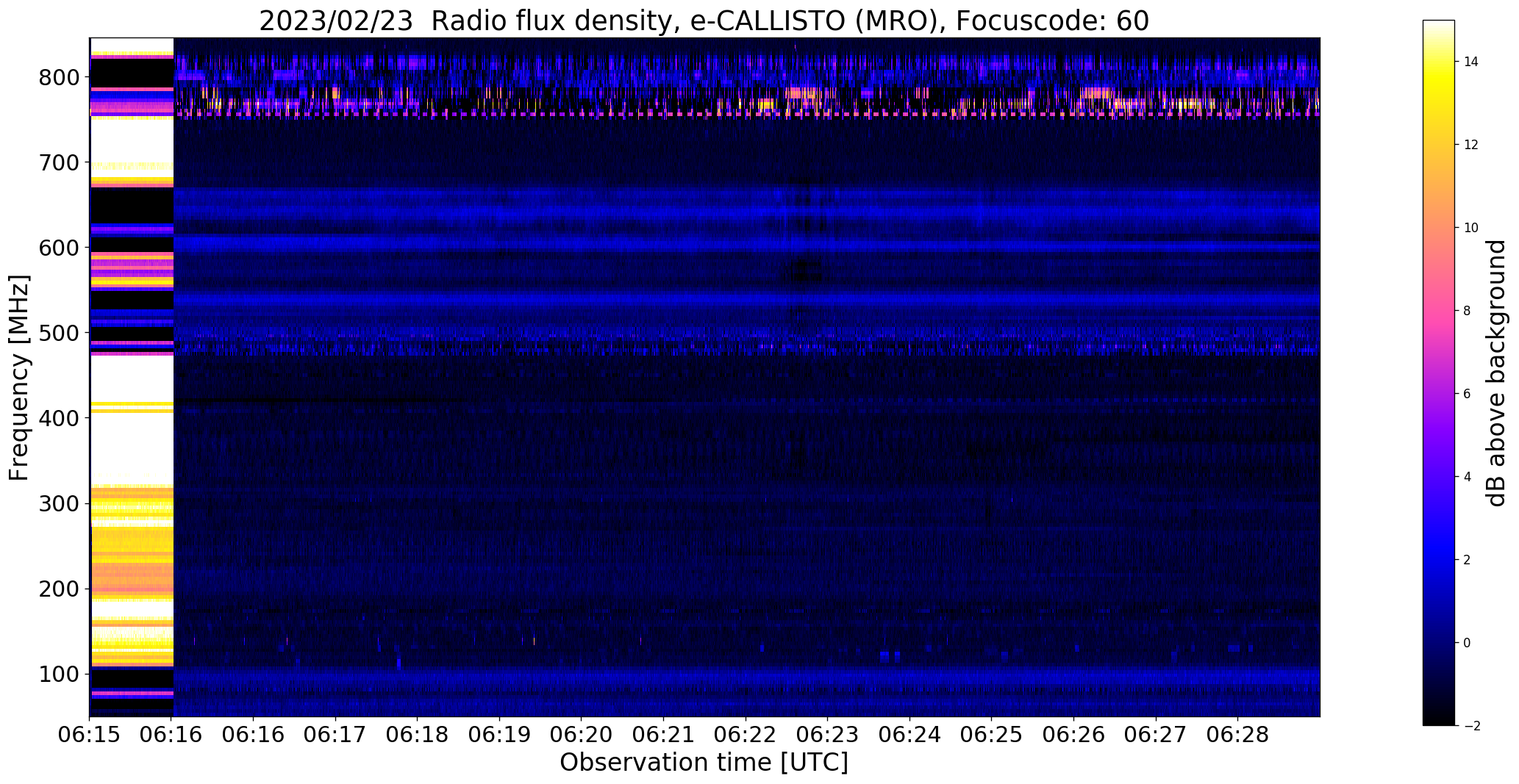Click the 06:26 time tick label
Viewport: 1519px width, 784px height.
(1073, 735)
